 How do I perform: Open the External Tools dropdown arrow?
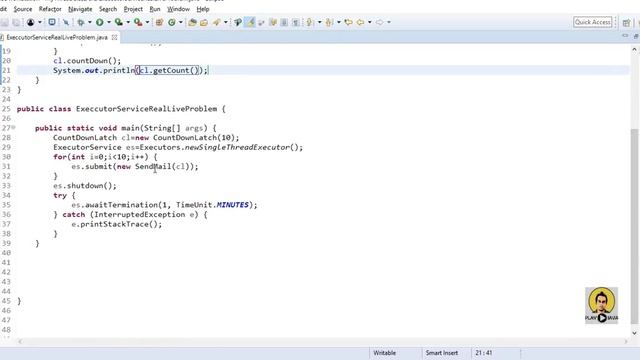(x=147, y=22)
